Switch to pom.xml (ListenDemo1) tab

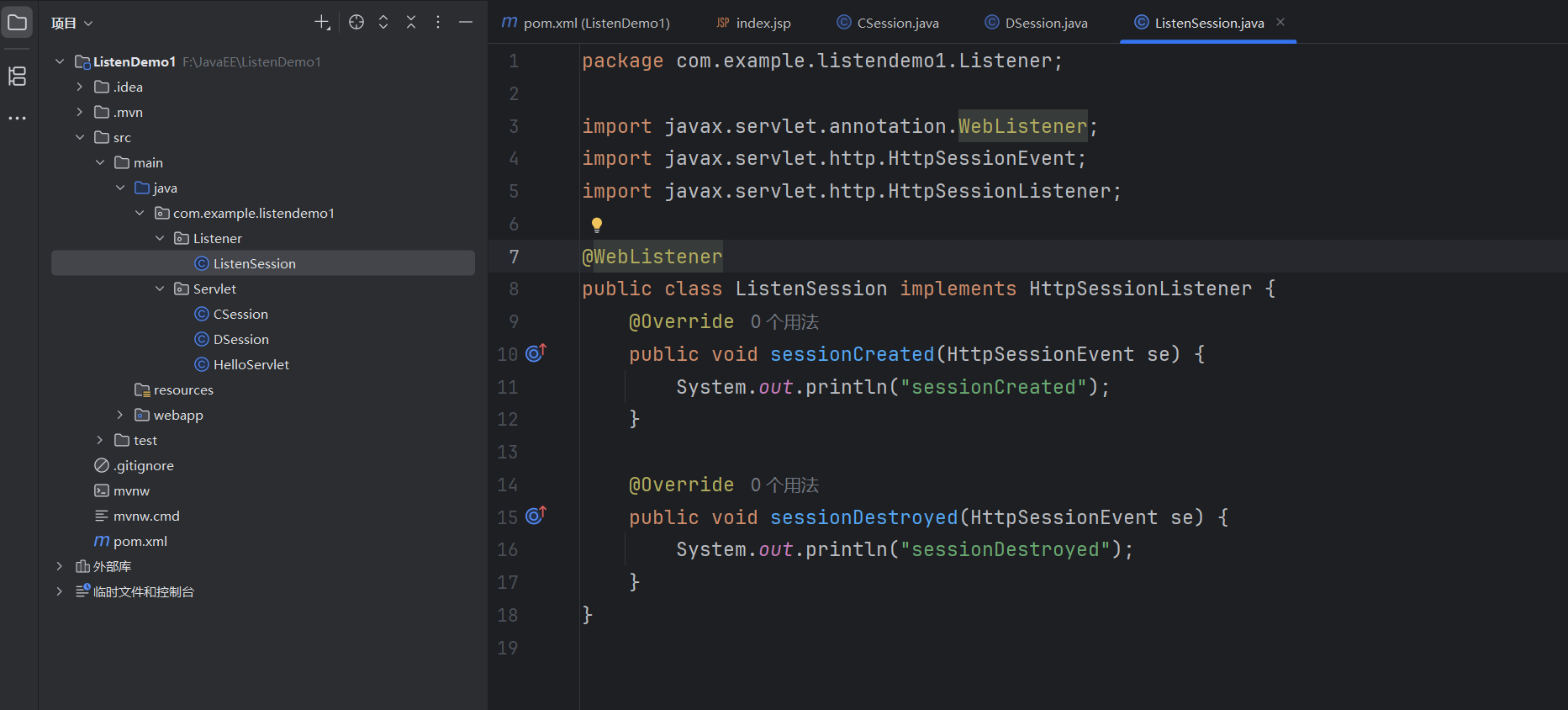586,23
